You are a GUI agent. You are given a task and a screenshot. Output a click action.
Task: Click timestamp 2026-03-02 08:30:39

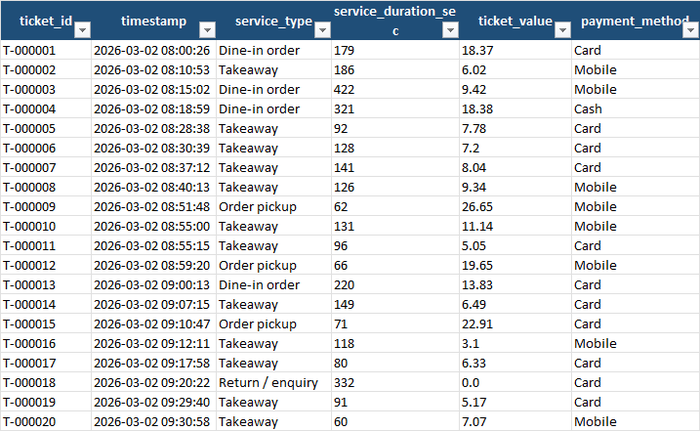tap(154, 148)
